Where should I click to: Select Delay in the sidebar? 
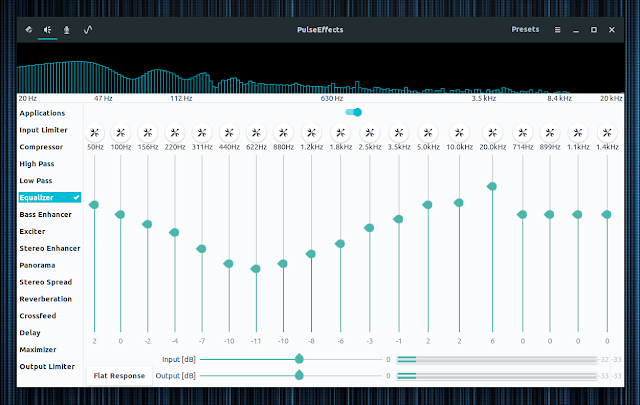click(x=30, y=333)
